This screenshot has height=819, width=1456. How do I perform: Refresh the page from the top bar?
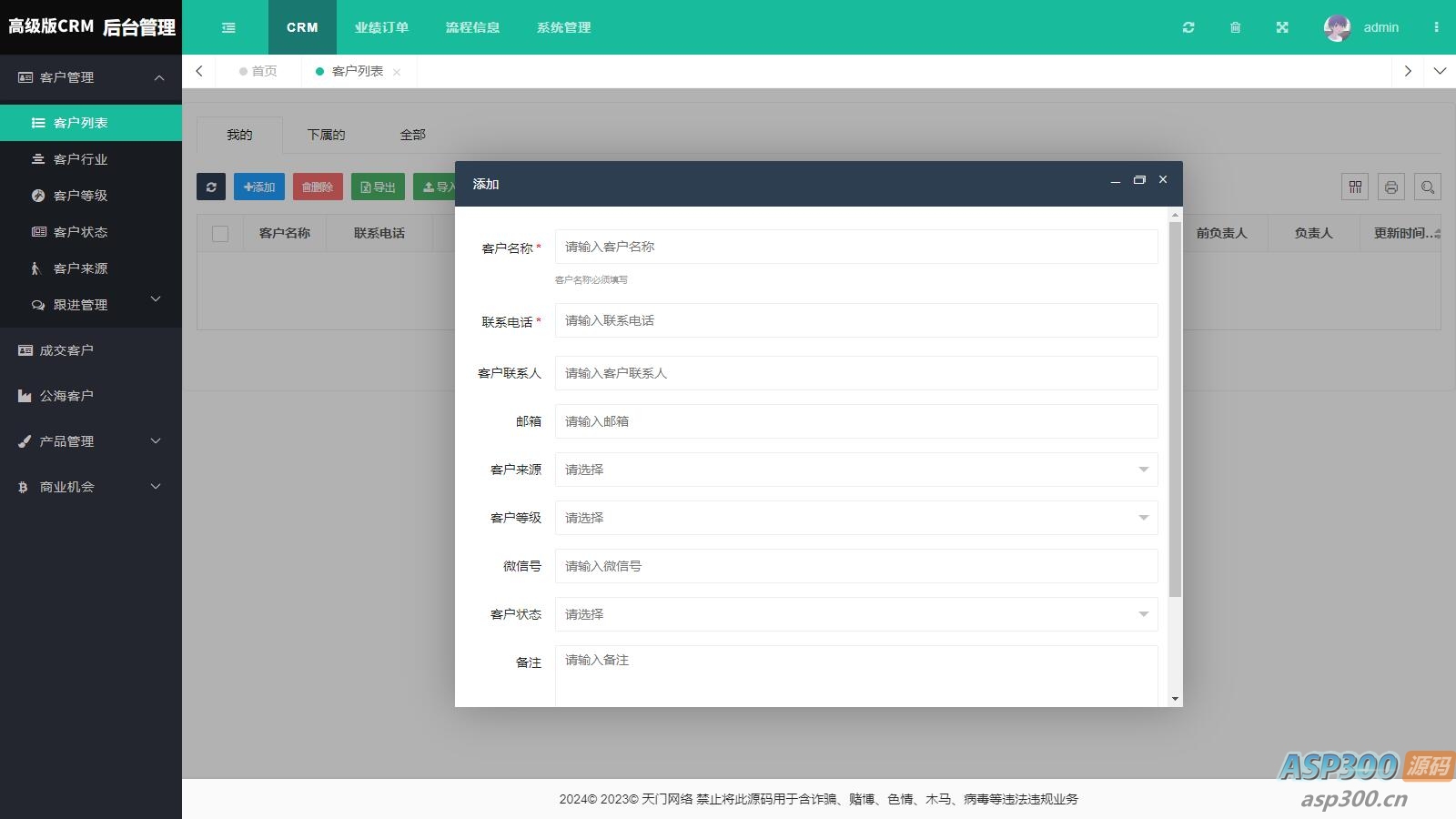[x=1188, y=27]
